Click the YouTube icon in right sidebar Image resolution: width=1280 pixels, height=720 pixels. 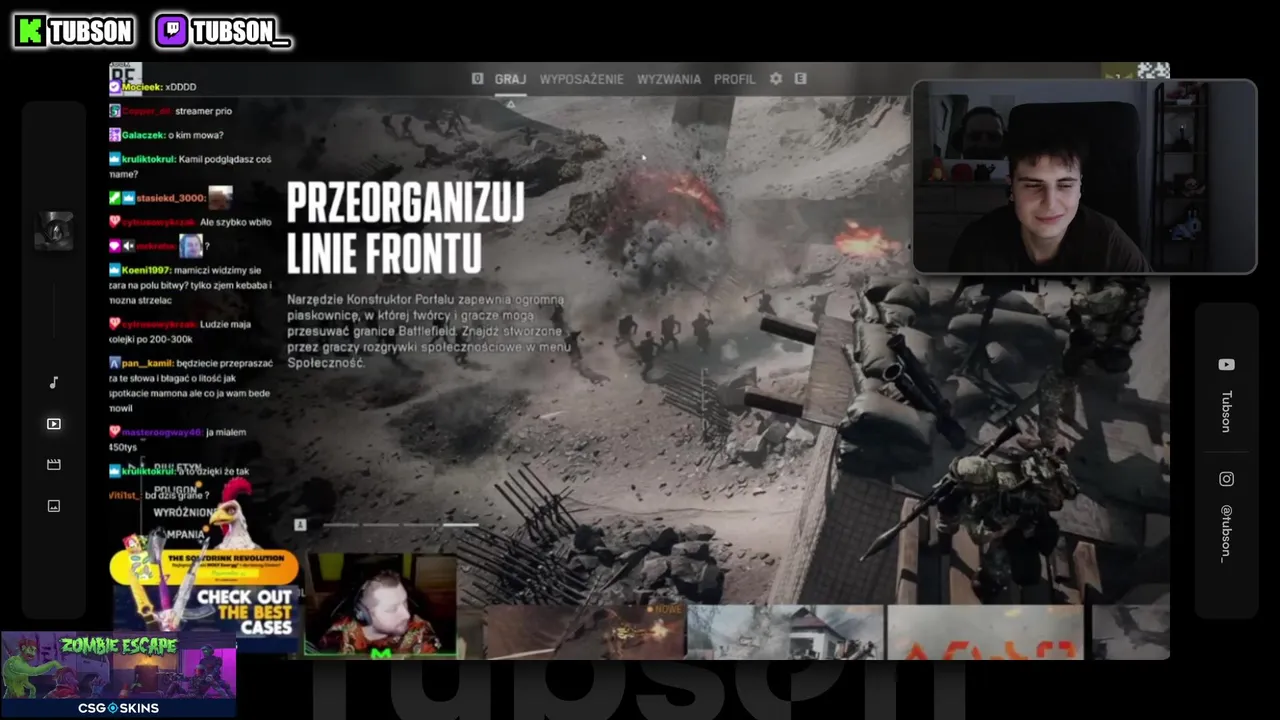tap(1226, 365)
